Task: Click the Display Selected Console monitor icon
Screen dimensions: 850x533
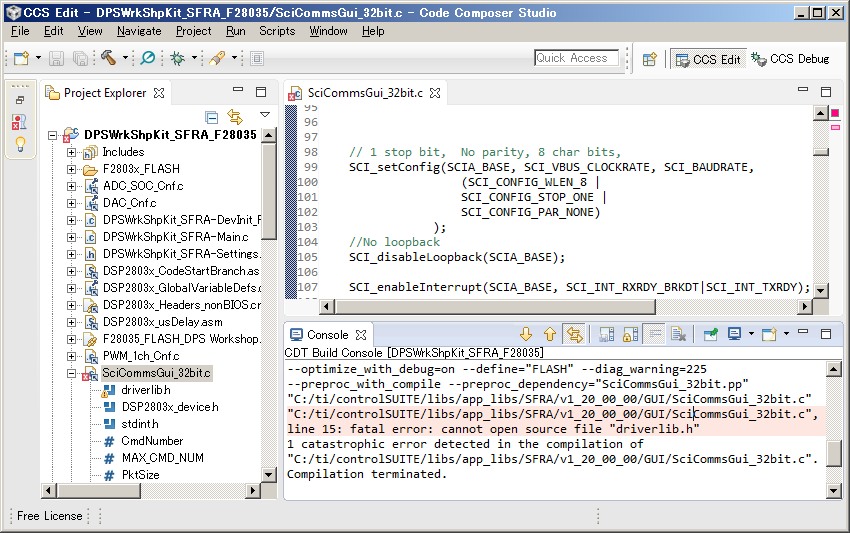Action: coord(734,334)
